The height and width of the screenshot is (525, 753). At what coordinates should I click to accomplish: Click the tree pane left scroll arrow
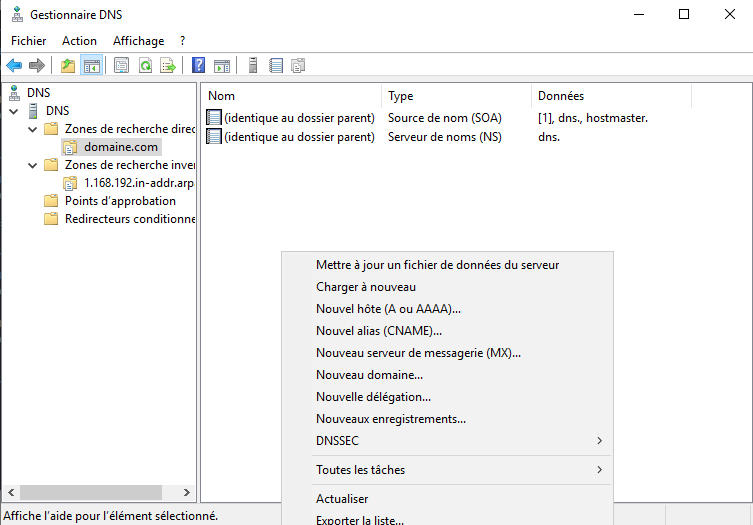point(11,492)
